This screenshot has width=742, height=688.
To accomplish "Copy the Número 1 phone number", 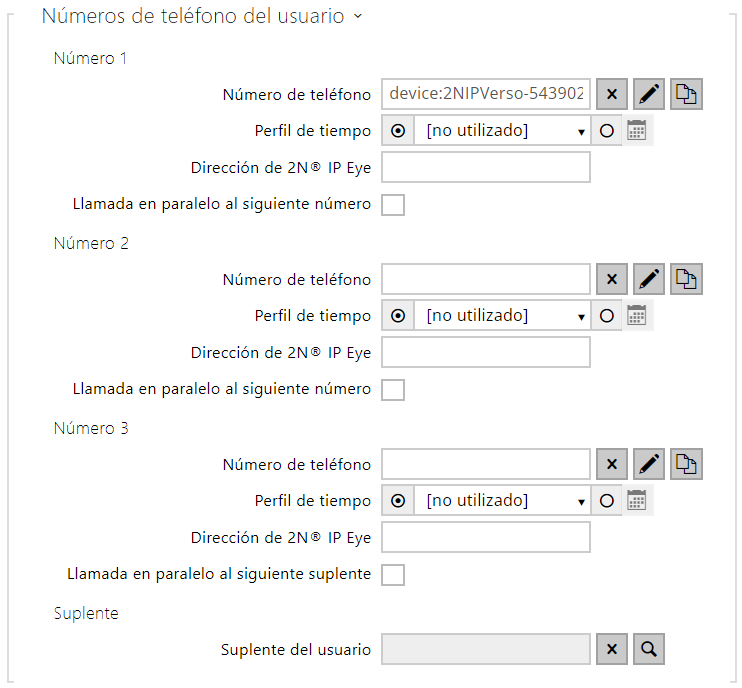I will pos(687,95).
